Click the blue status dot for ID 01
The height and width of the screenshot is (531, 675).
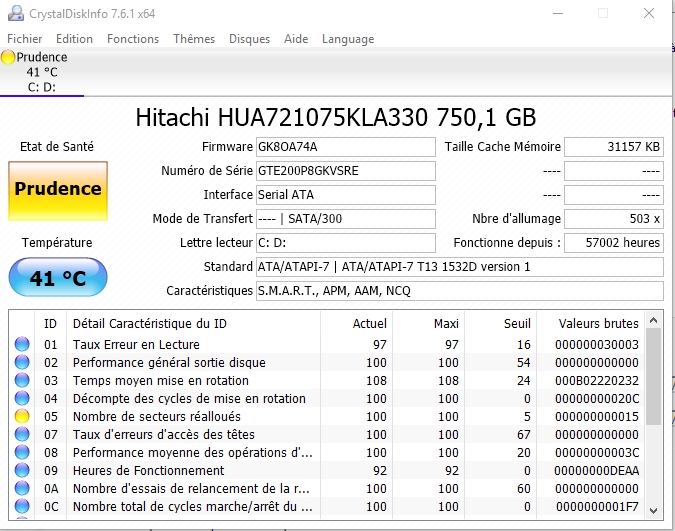tap(22, 344)
